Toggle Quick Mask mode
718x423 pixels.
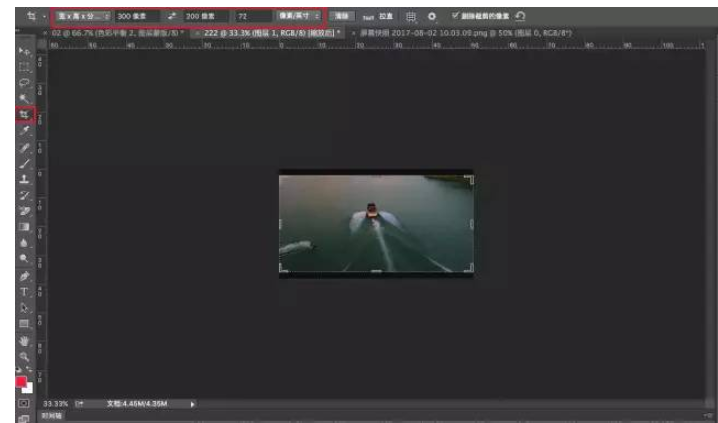[24, 403]
